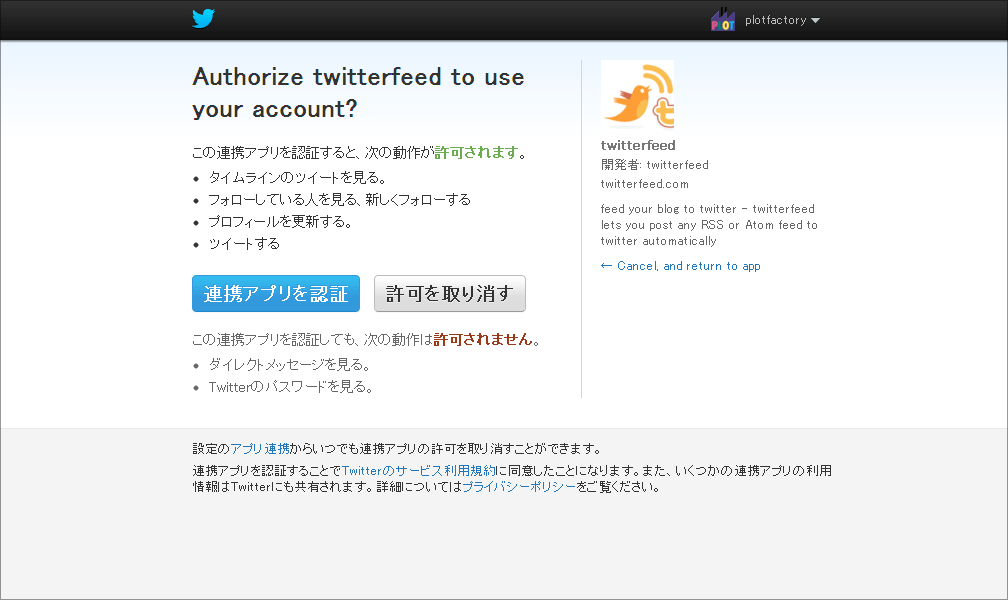This screenshot has height=600, width=1008.
Task: Click the plotfactory username in header
Action: tap(775, 21)
